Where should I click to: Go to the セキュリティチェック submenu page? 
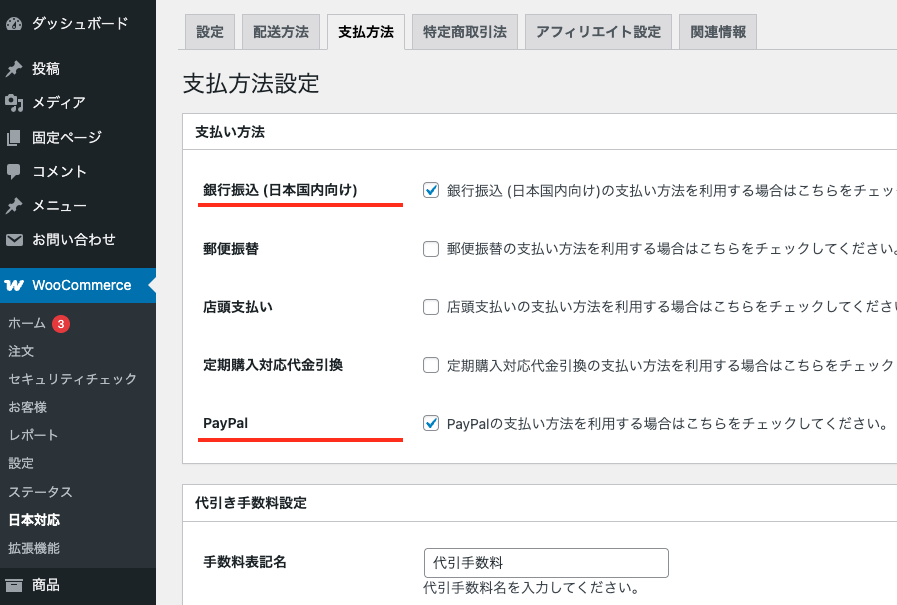tap(72, 379)
